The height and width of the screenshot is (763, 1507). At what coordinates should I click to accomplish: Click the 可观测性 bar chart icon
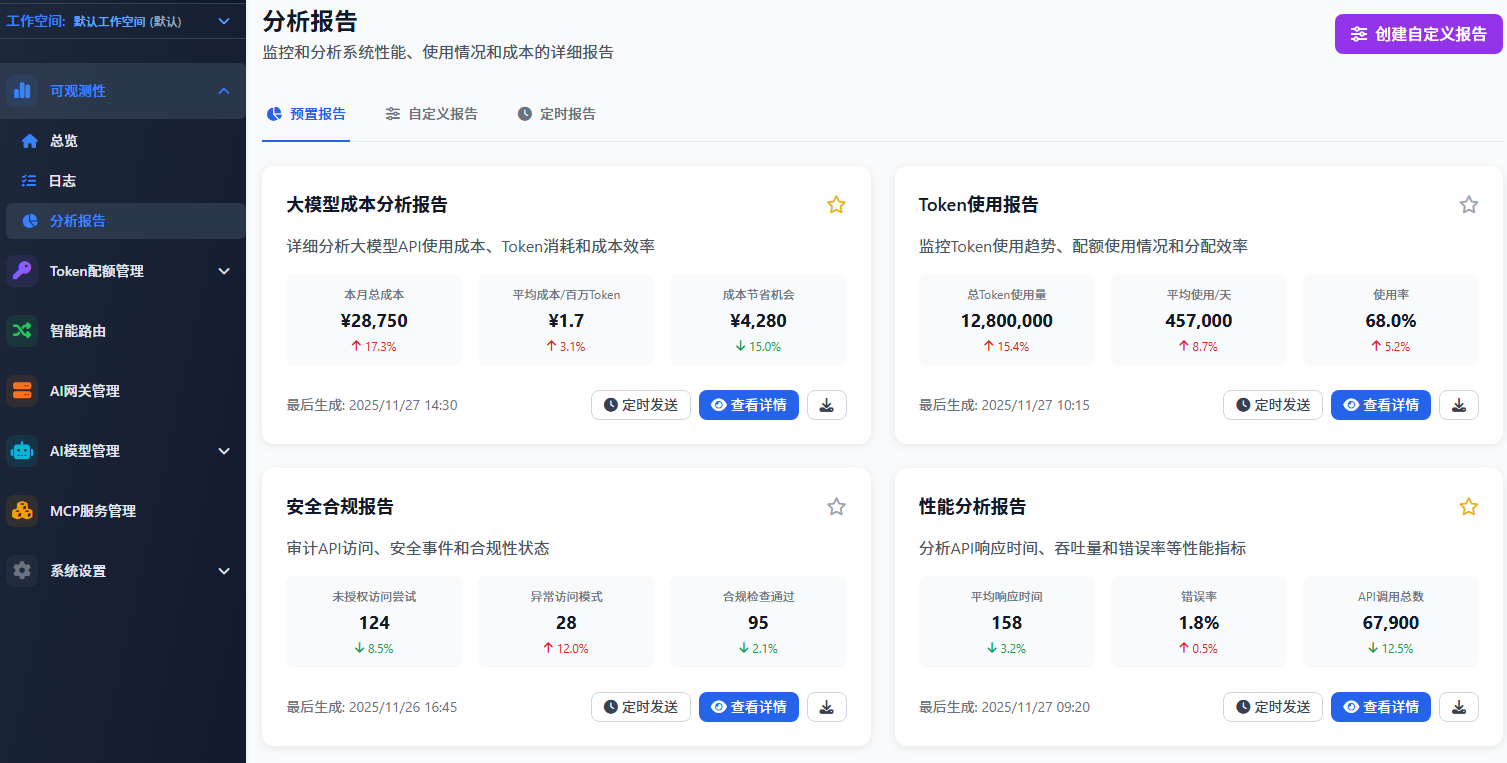tap(22, 91)
